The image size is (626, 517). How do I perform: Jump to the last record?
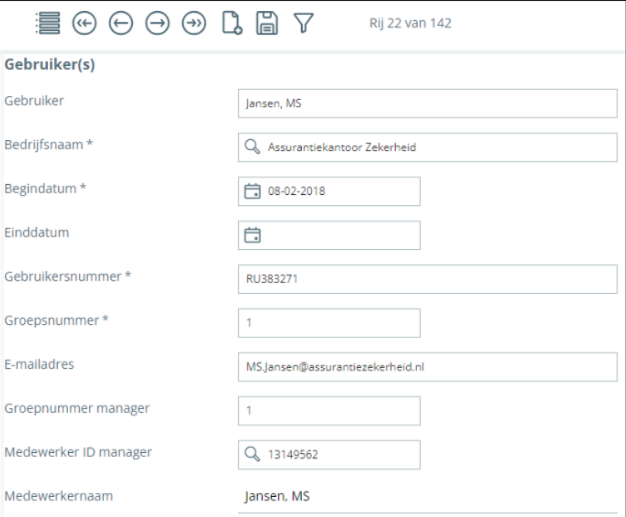pos(193,23)
